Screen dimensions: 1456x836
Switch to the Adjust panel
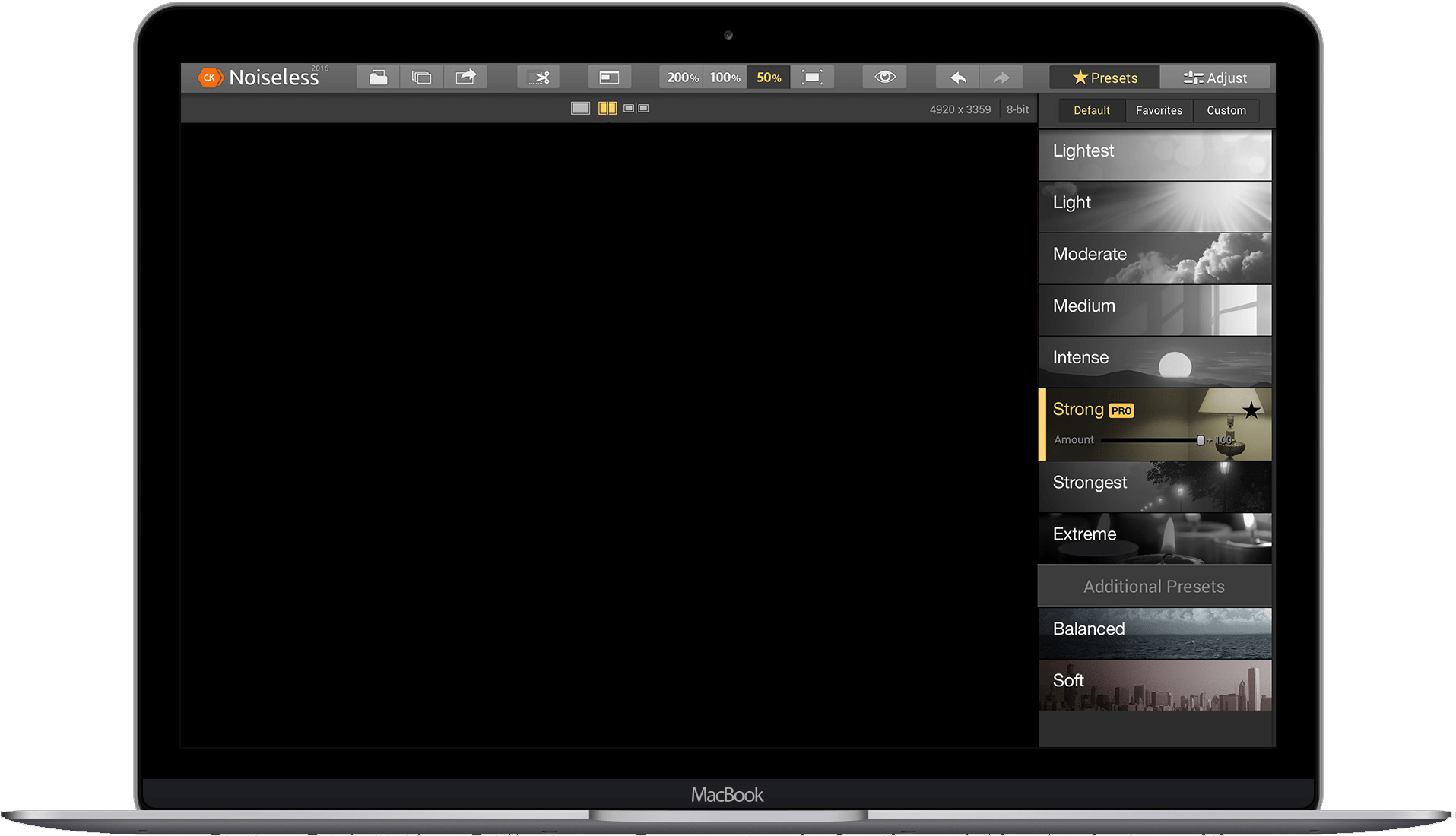point(1215,78)
